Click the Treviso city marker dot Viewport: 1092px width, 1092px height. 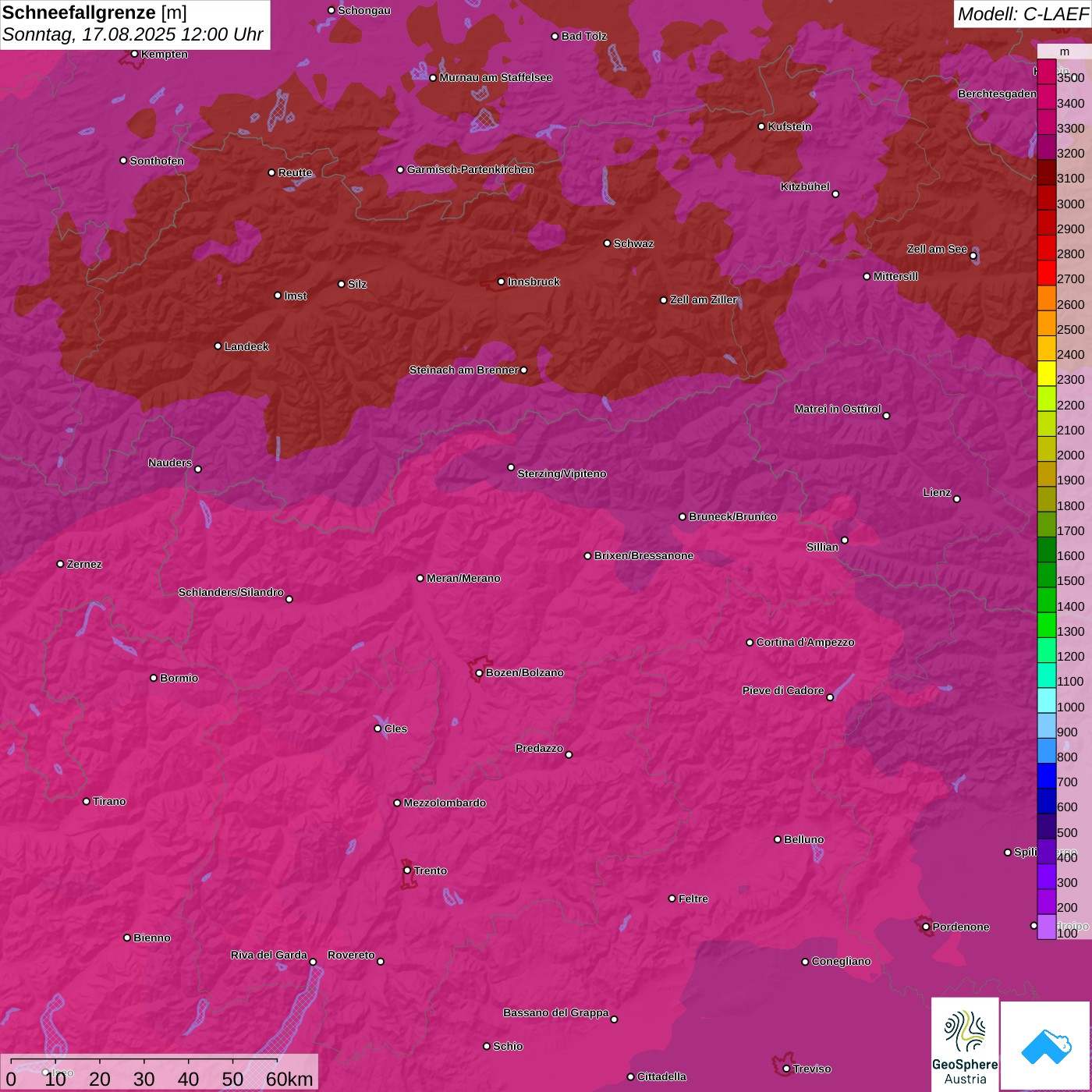pyautogui.click(x=786, y=1069)
